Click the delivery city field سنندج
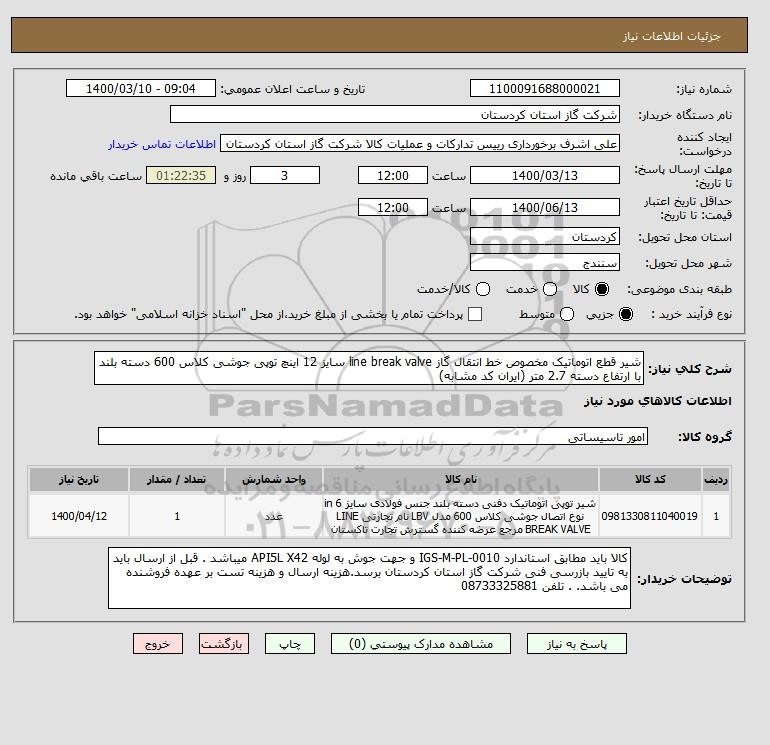770x745 pixels. 545,263
